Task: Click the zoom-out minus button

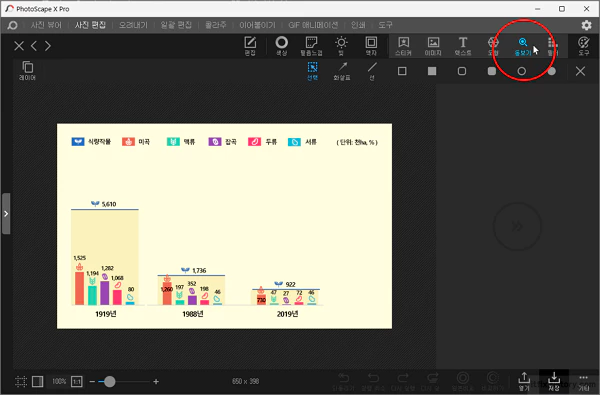Action: tap(92, 382)
